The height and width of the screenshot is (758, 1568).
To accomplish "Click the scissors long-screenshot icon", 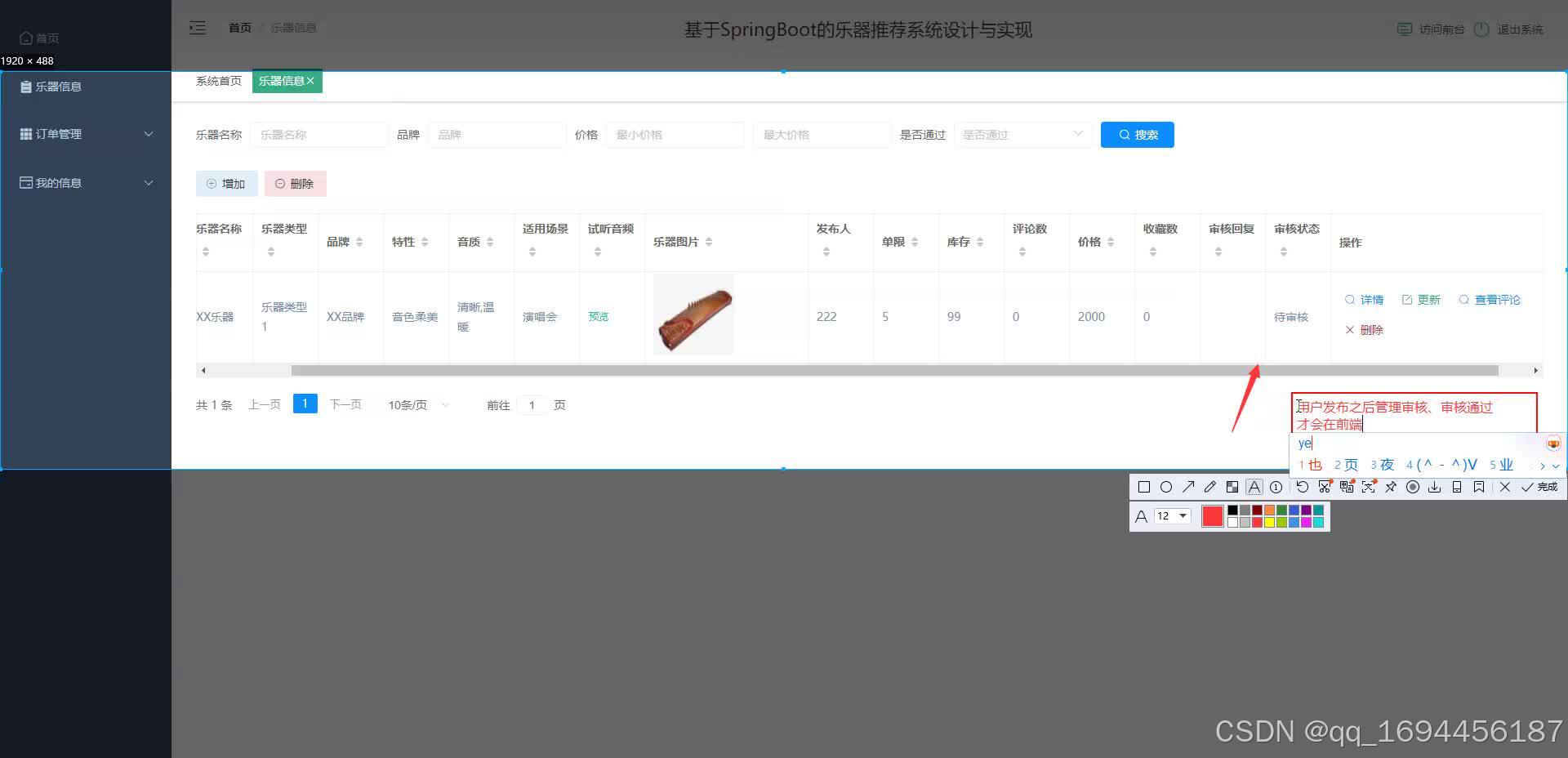I will tap(1325, 487).
